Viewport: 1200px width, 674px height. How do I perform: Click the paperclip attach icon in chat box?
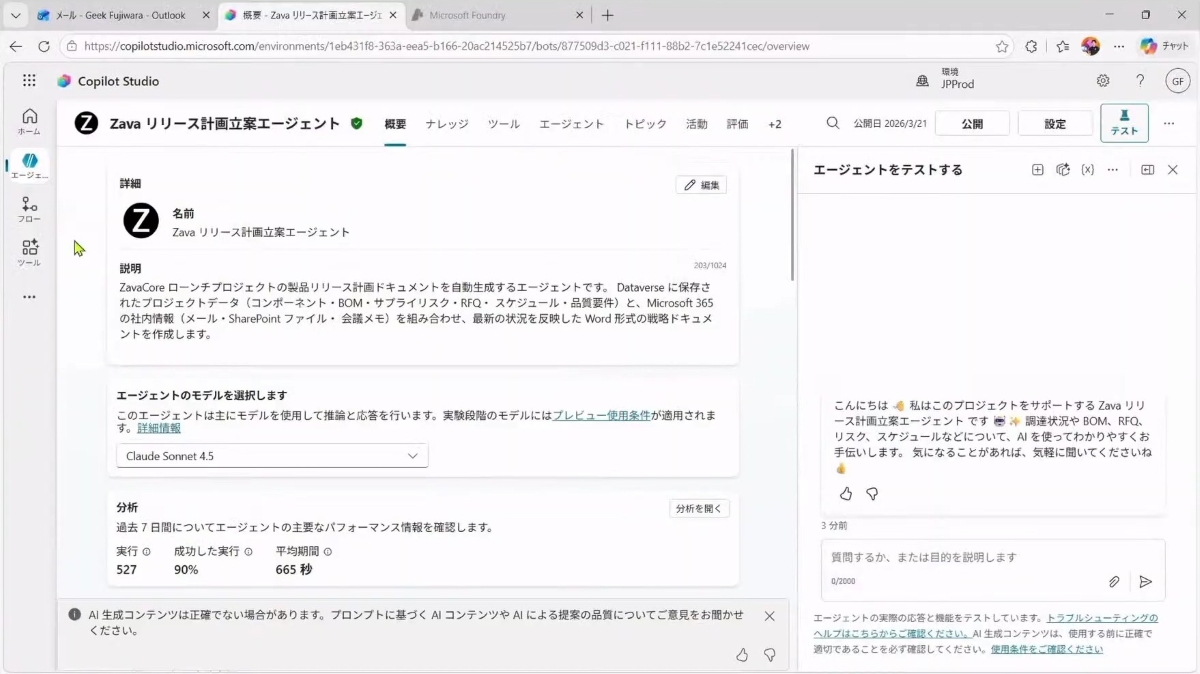[x=1114, y=581]
